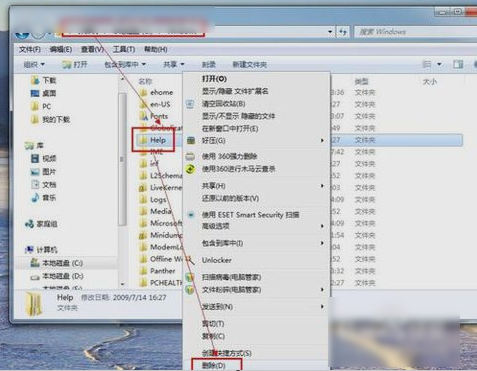Select 复制(C) from context menu

tap(213, 336)
